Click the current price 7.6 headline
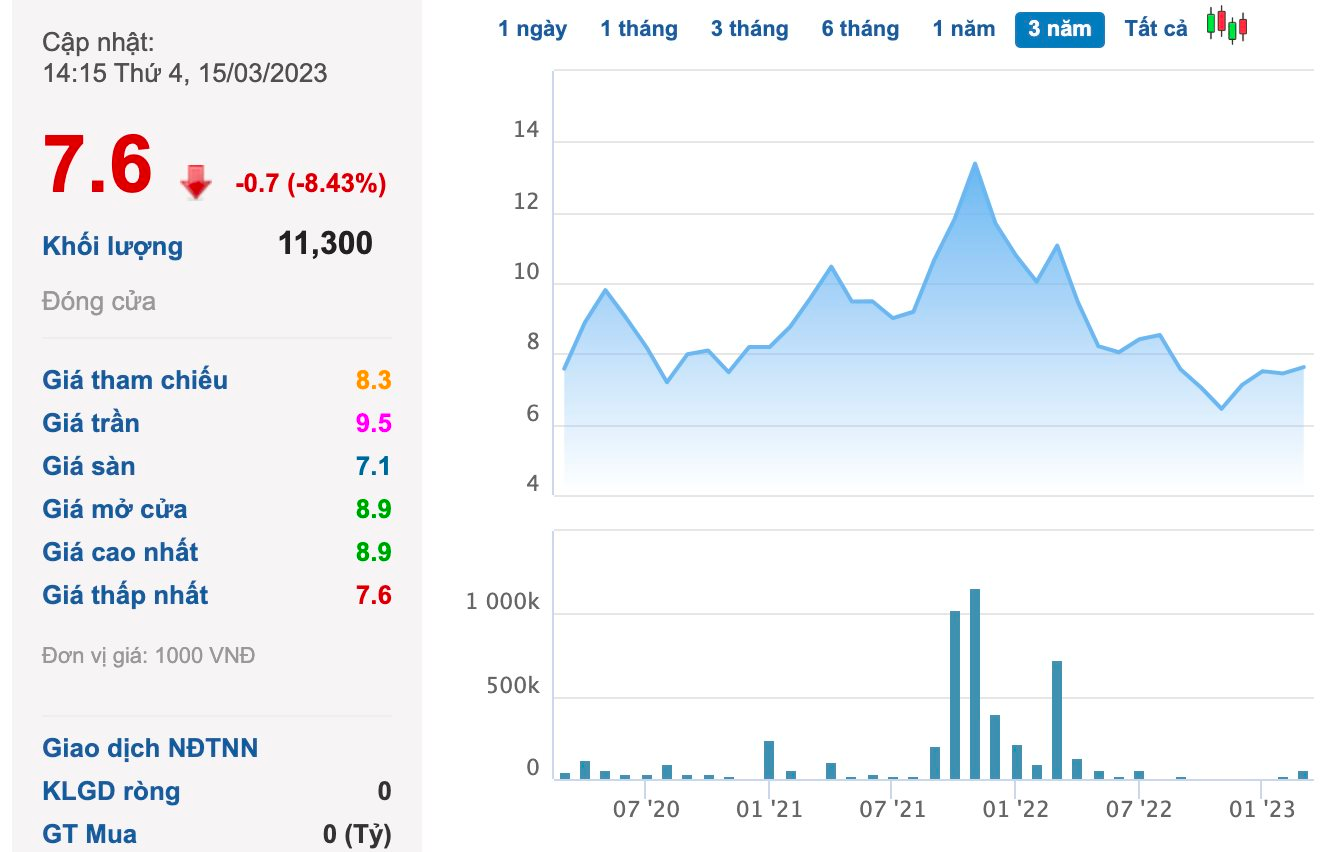 point(97,166)
